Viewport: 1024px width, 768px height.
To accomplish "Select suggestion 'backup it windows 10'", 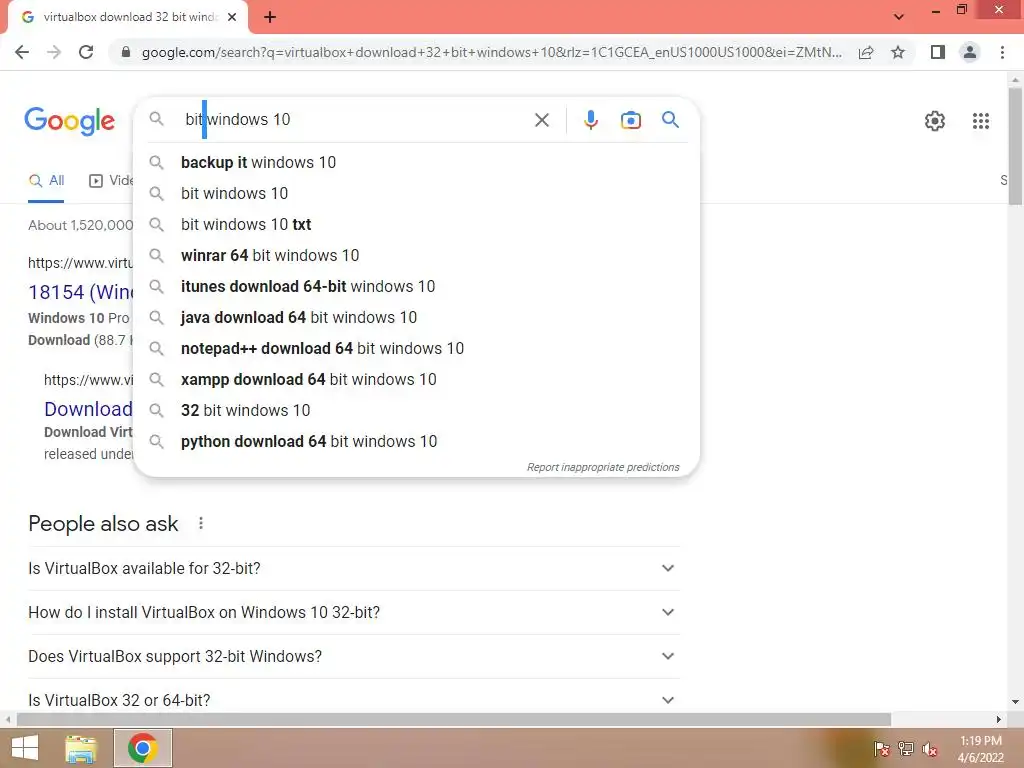I will (416, 163).
